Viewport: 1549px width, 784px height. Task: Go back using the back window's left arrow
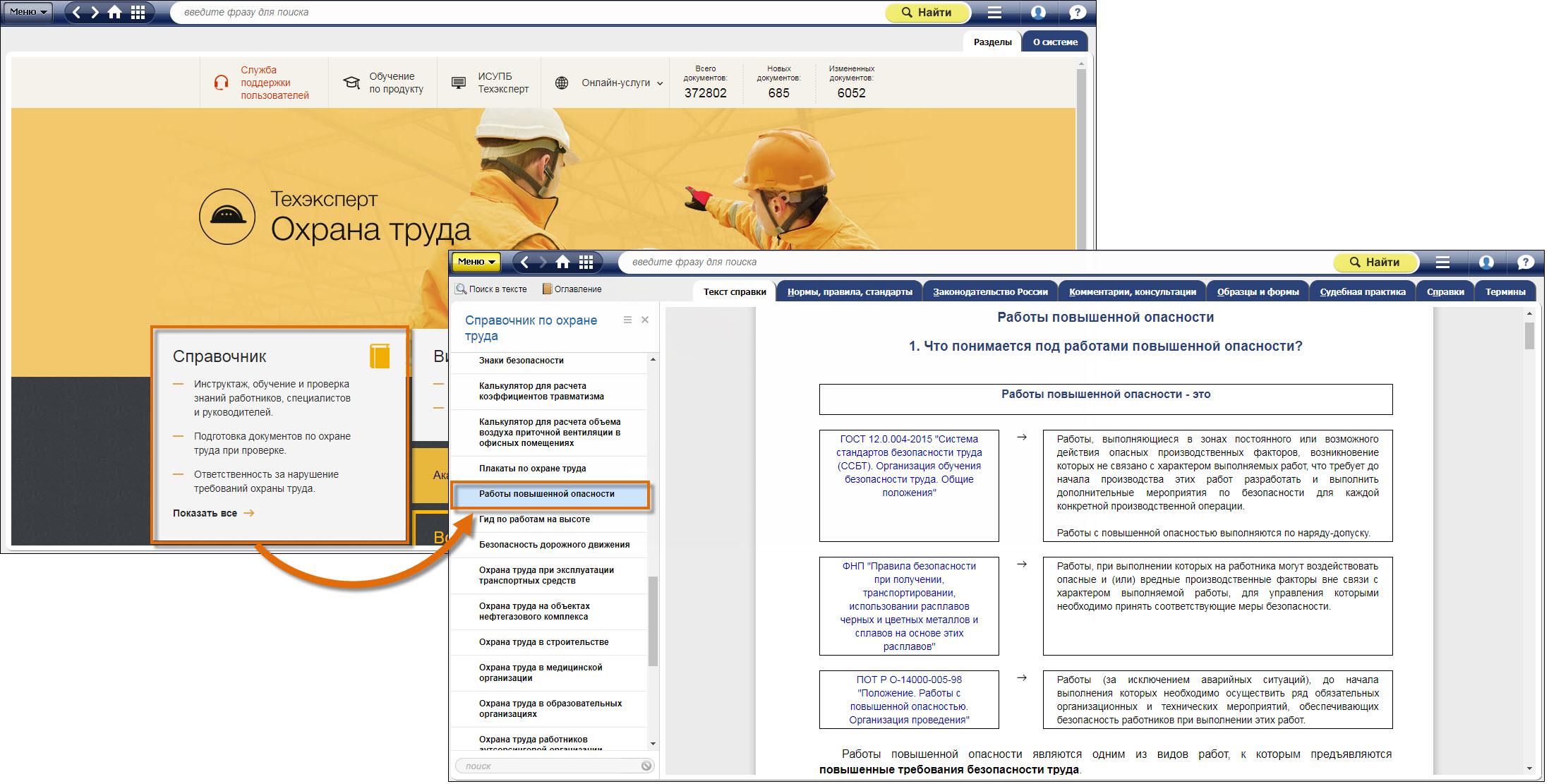77,12
